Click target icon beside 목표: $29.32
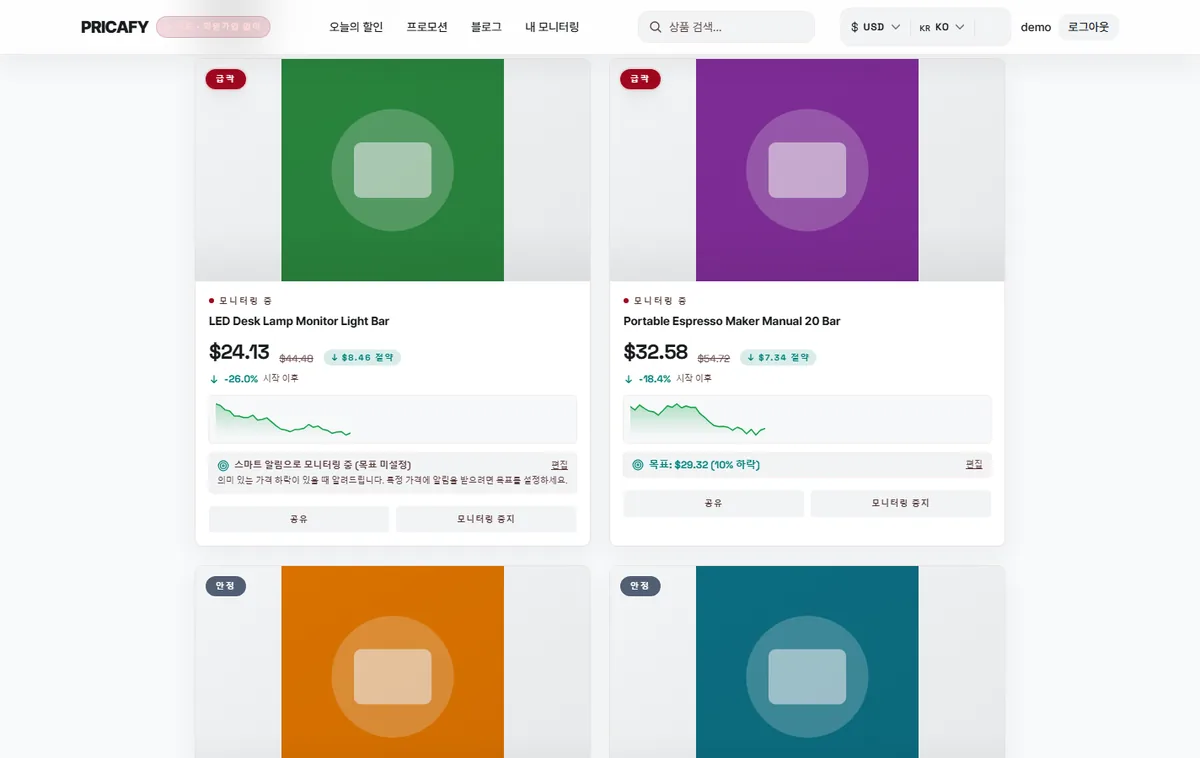 (x=638, y=465)
